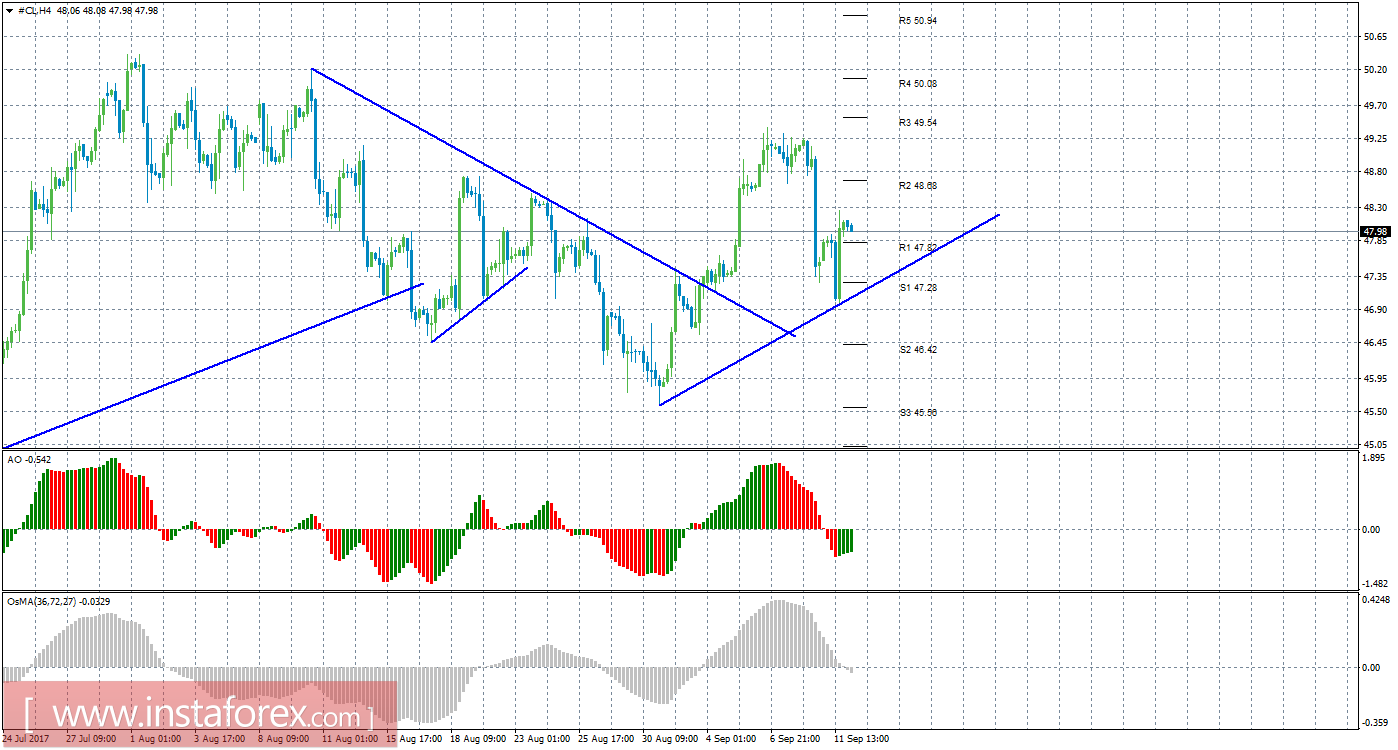Click the "R5 50.94" pivot label

tap(918, 20)
